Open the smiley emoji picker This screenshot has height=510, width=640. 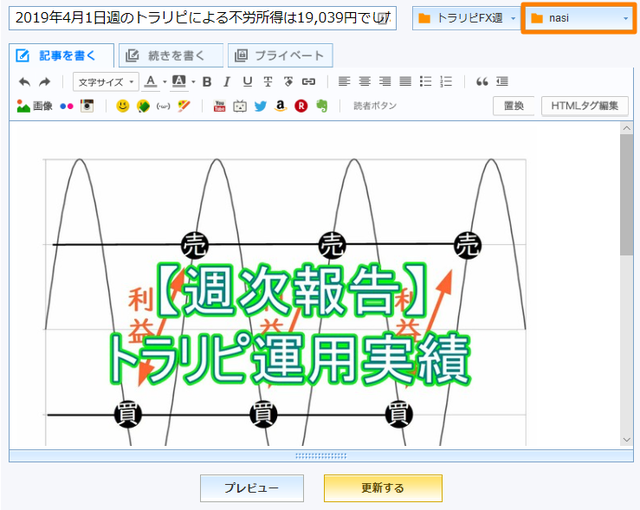point(122,106)
